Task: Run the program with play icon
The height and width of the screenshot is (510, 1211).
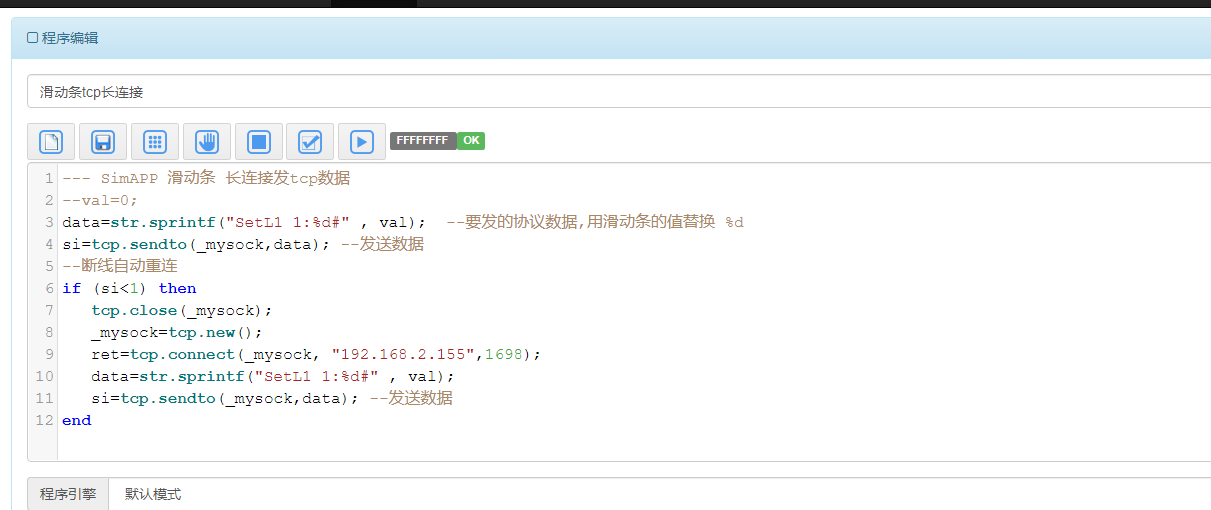Action: [x=362, y=142]
